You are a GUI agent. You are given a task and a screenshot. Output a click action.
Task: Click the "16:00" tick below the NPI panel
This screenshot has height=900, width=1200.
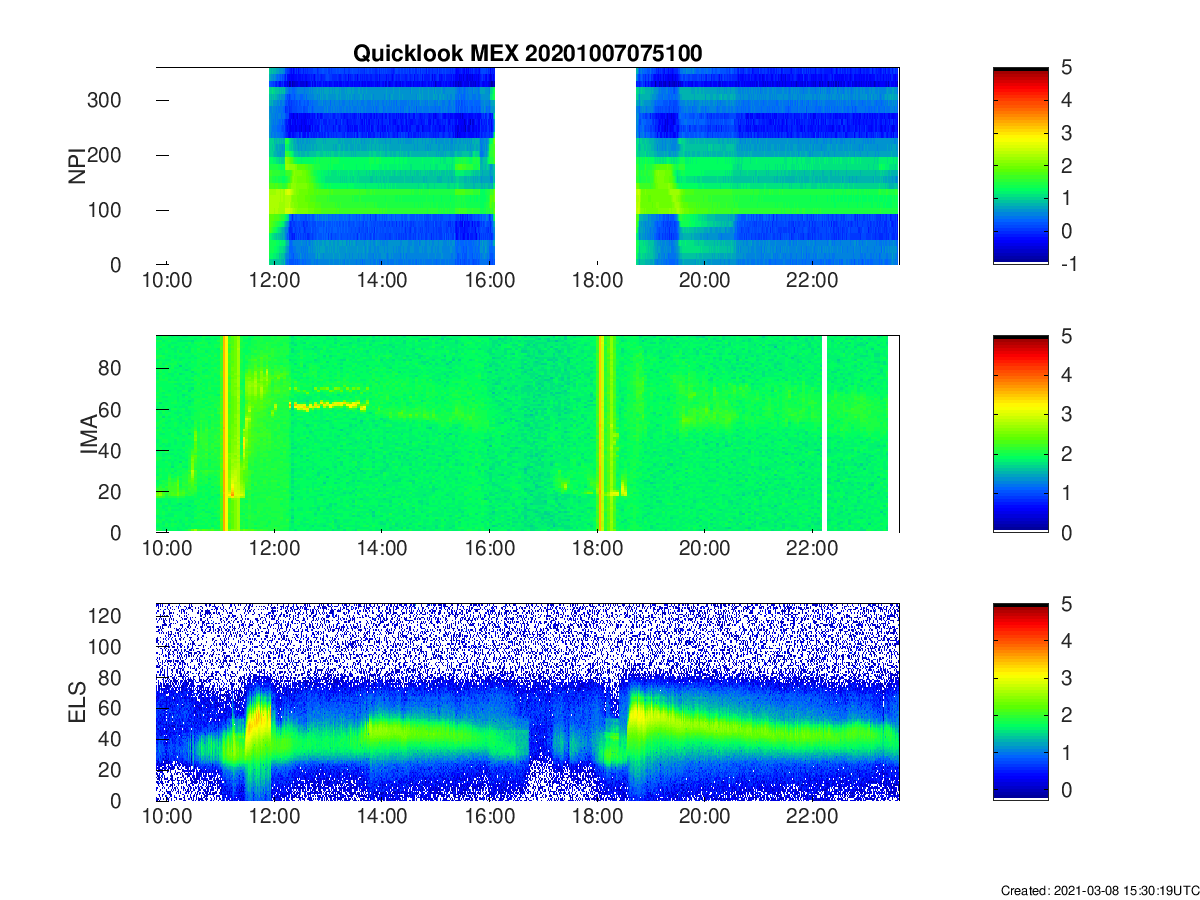[490, 281]
